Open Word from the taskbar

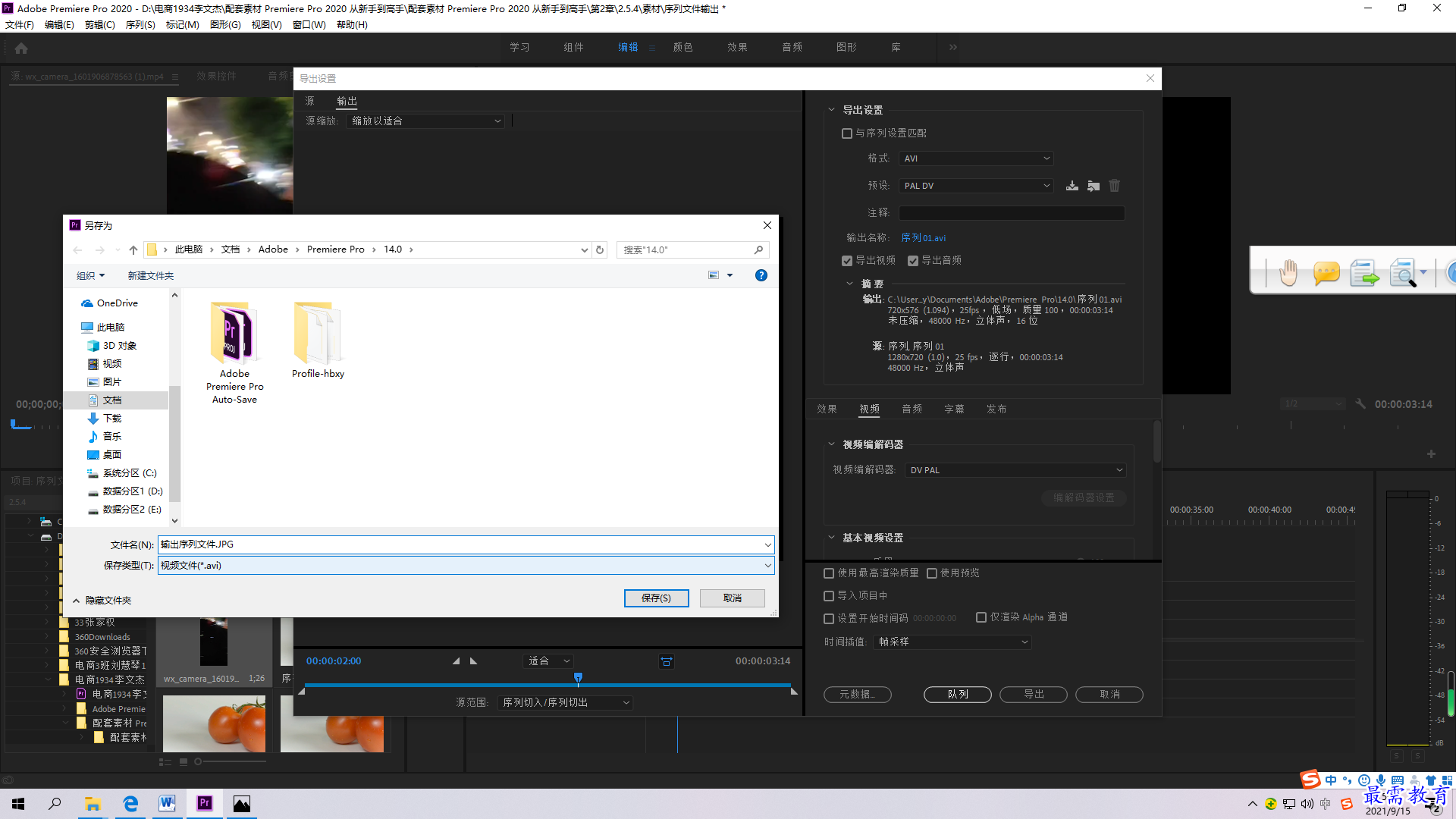click(167, 804)
